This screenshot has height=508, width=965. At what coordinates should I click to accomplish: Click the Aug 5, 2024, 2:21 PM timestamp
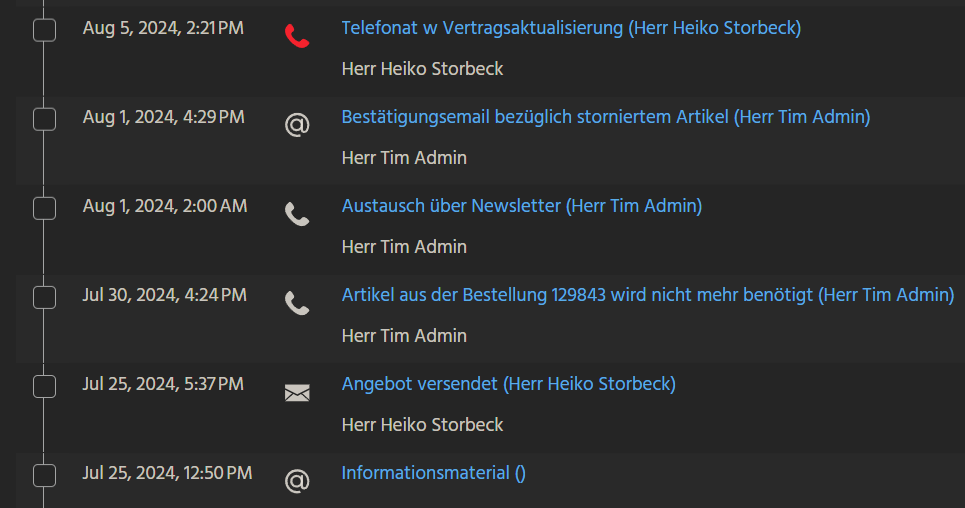tap(162, 28)
